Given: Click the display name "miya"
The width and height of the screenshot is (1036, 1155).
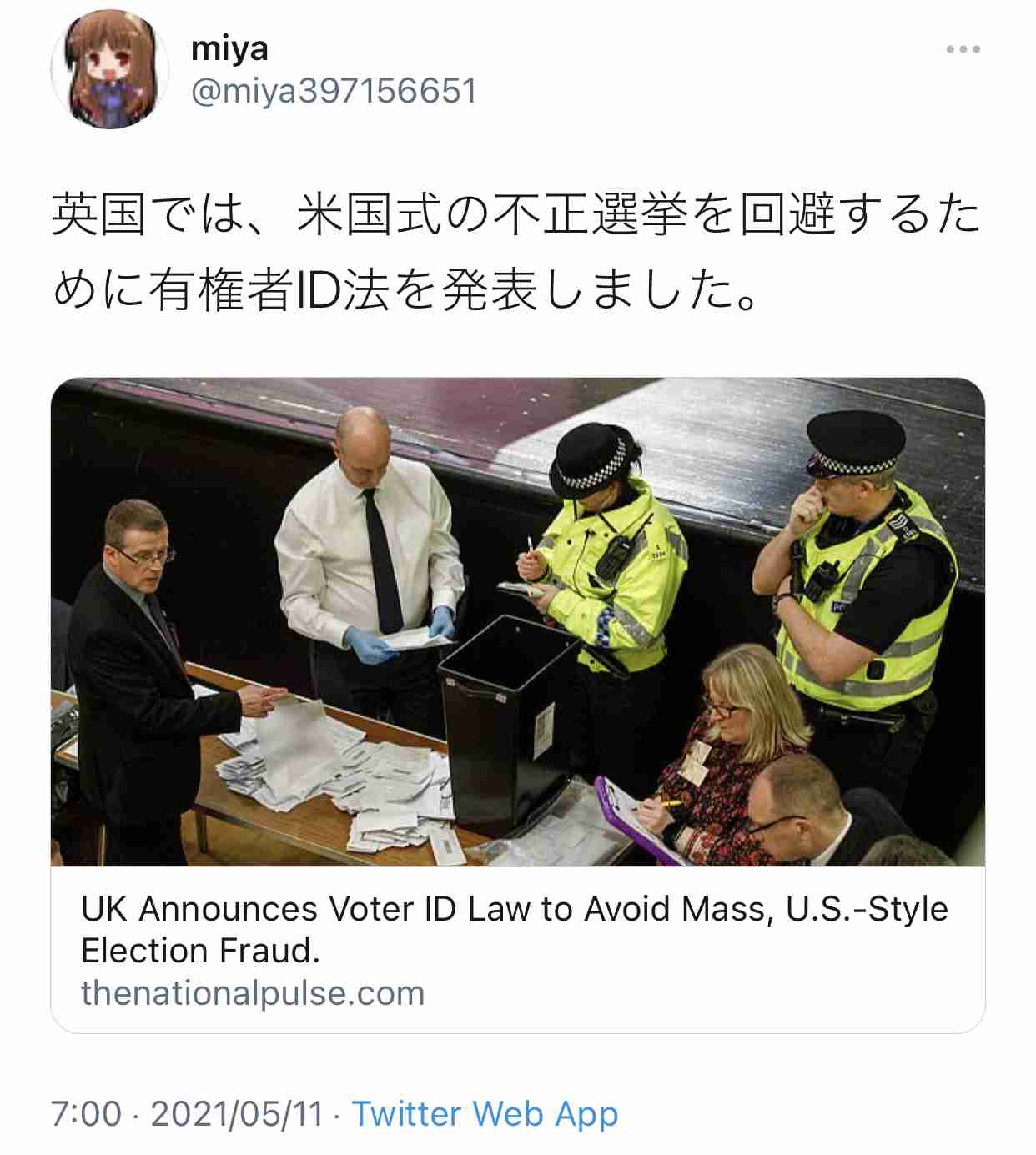Looking at the screenshot, I should click(229, 48).
